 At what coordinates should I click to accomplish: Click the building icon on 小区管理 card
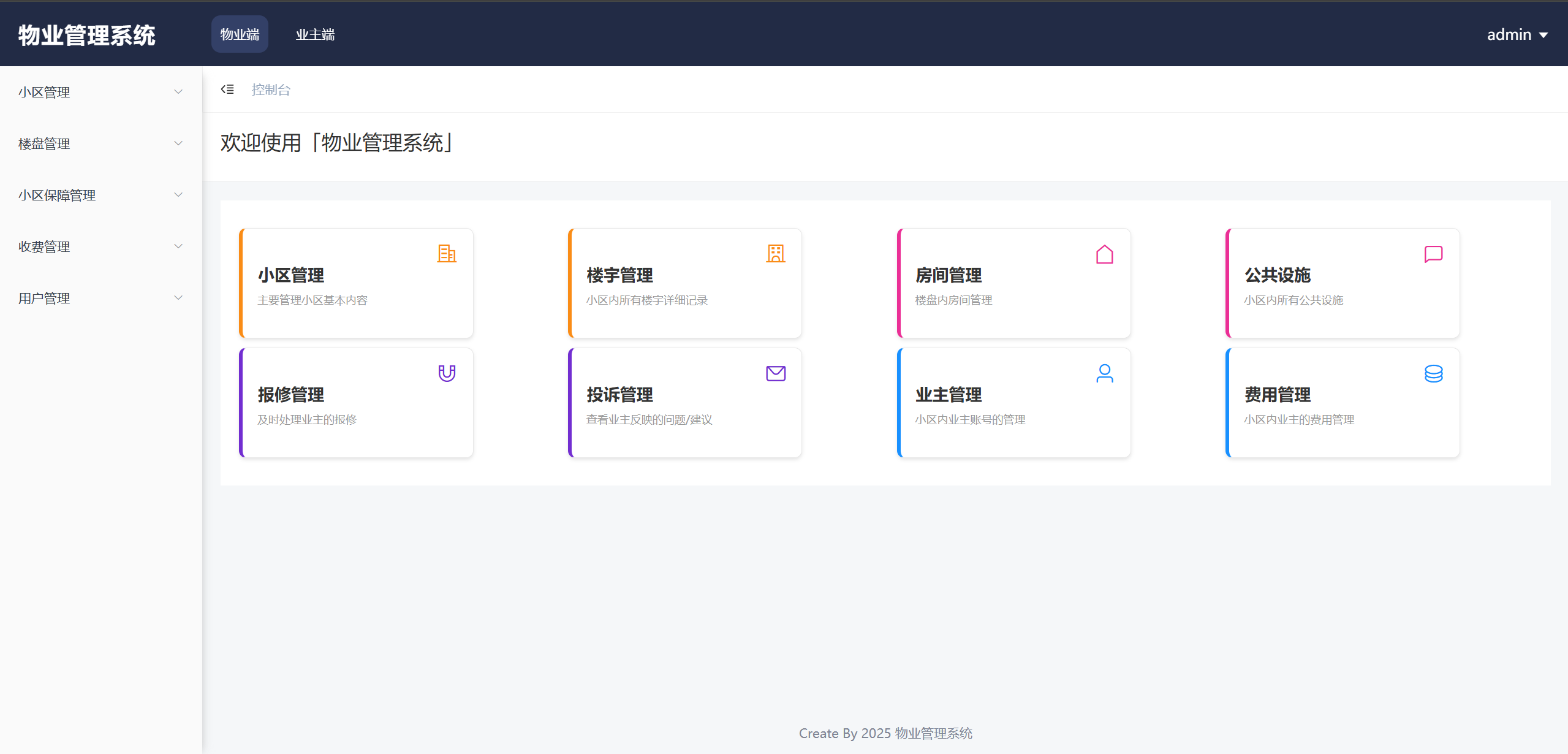coord(447,253)
